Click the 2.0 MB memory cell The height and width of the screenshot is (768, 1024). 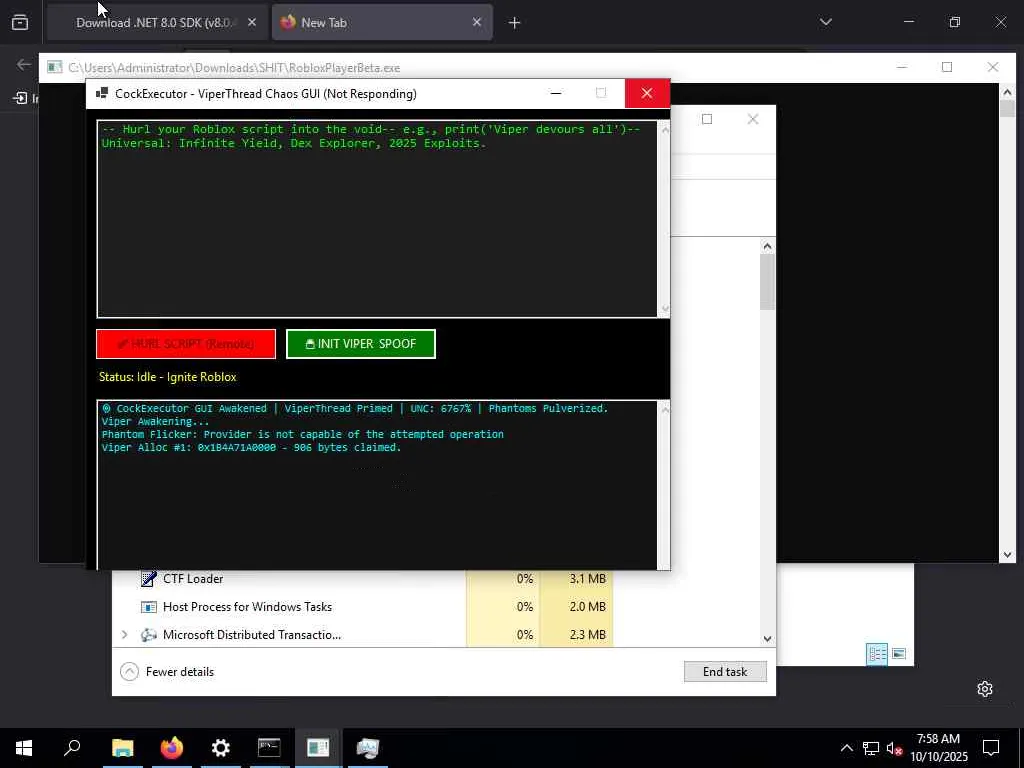coord(577,607)
